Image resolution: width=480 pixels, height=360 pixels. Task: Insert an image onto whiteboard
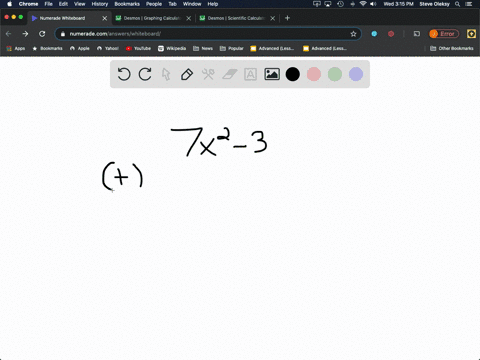click(272, 74)
